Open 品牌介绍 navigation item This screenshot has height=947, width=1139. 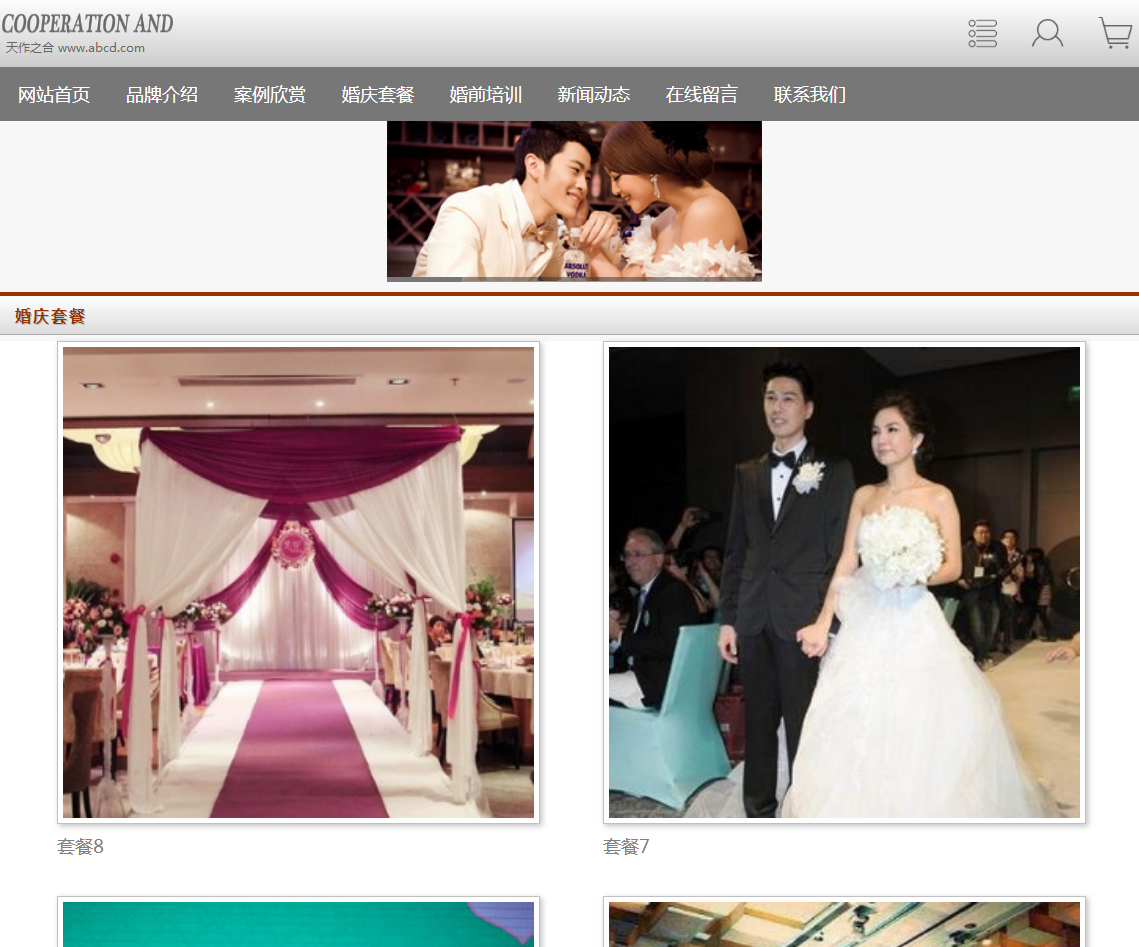(162, 94)
